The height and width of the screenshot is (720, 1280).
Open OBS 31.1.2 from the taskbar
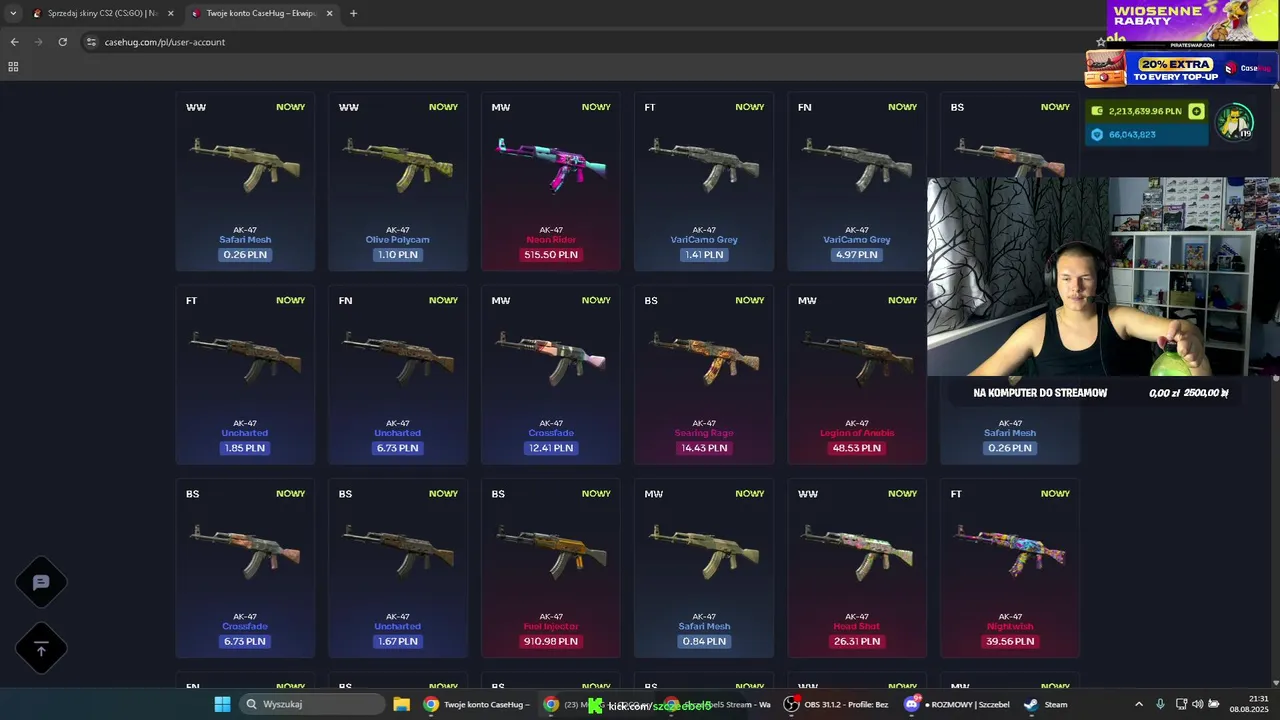click(838, 704)
